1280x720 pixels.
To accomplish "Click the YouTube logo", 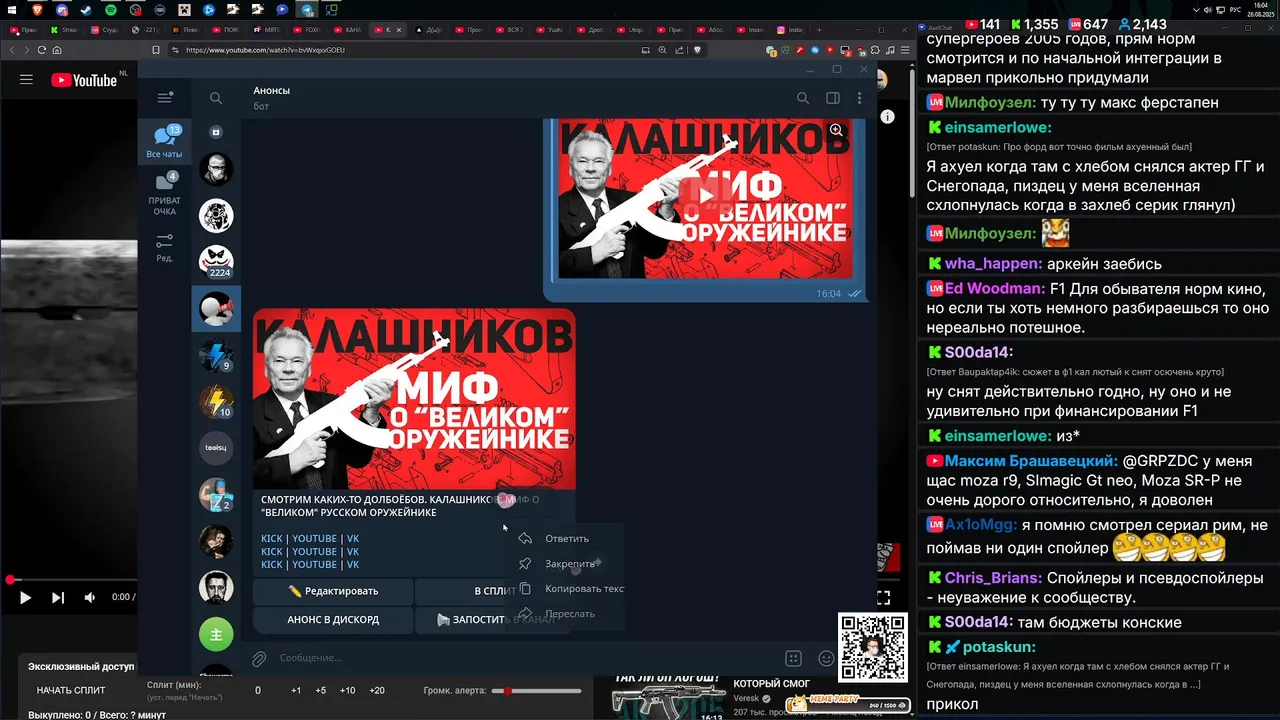I will 84,80.
